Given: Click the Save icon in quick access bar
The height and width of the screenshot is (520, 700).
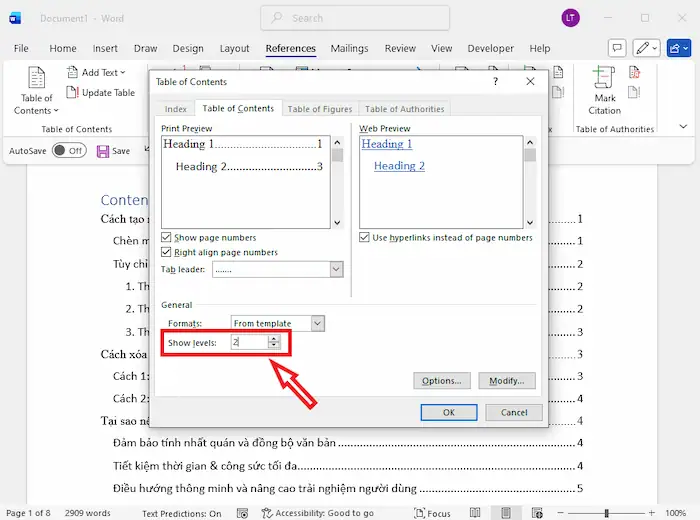Looking at the screenshot, I should click(103, 151).
